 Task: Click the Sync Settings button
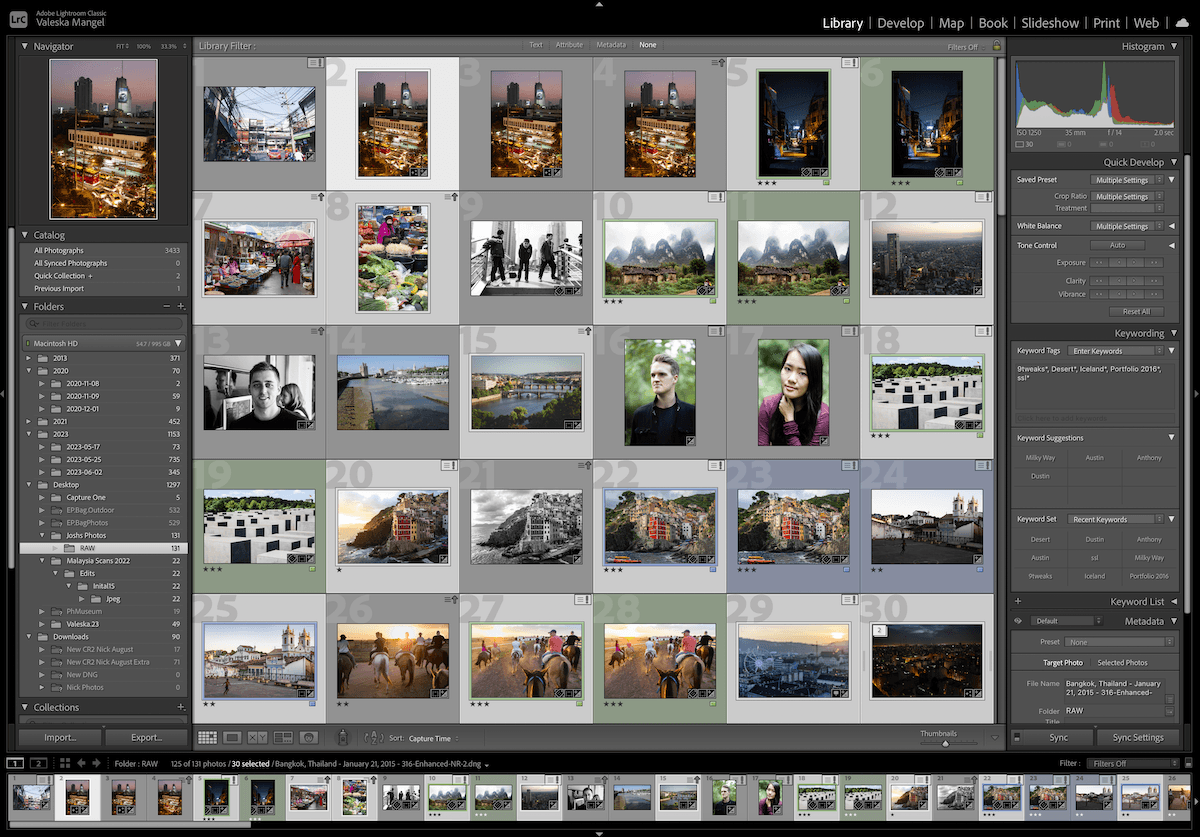click(x=1138, y=737)
